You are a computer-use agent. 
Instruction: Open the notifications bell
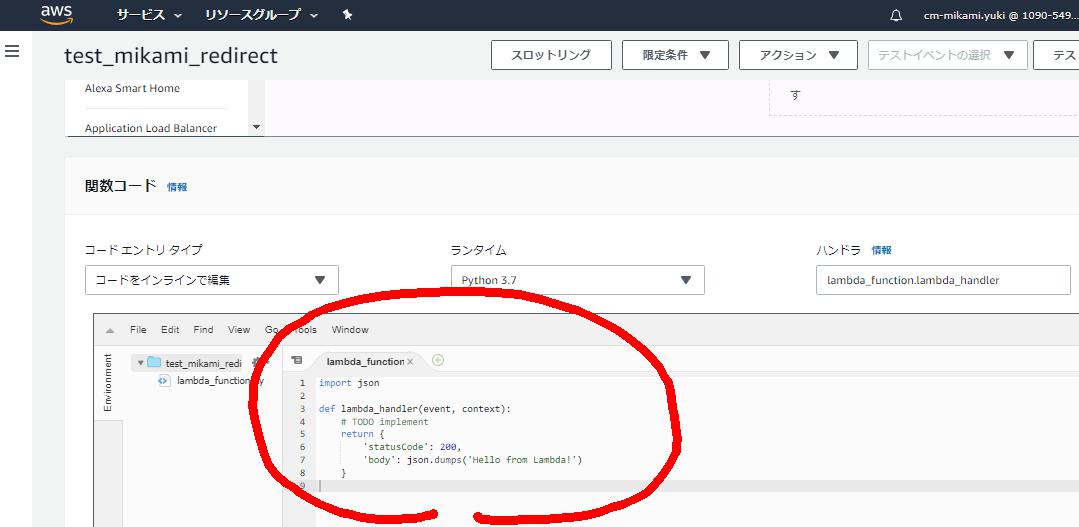(896, 15)
